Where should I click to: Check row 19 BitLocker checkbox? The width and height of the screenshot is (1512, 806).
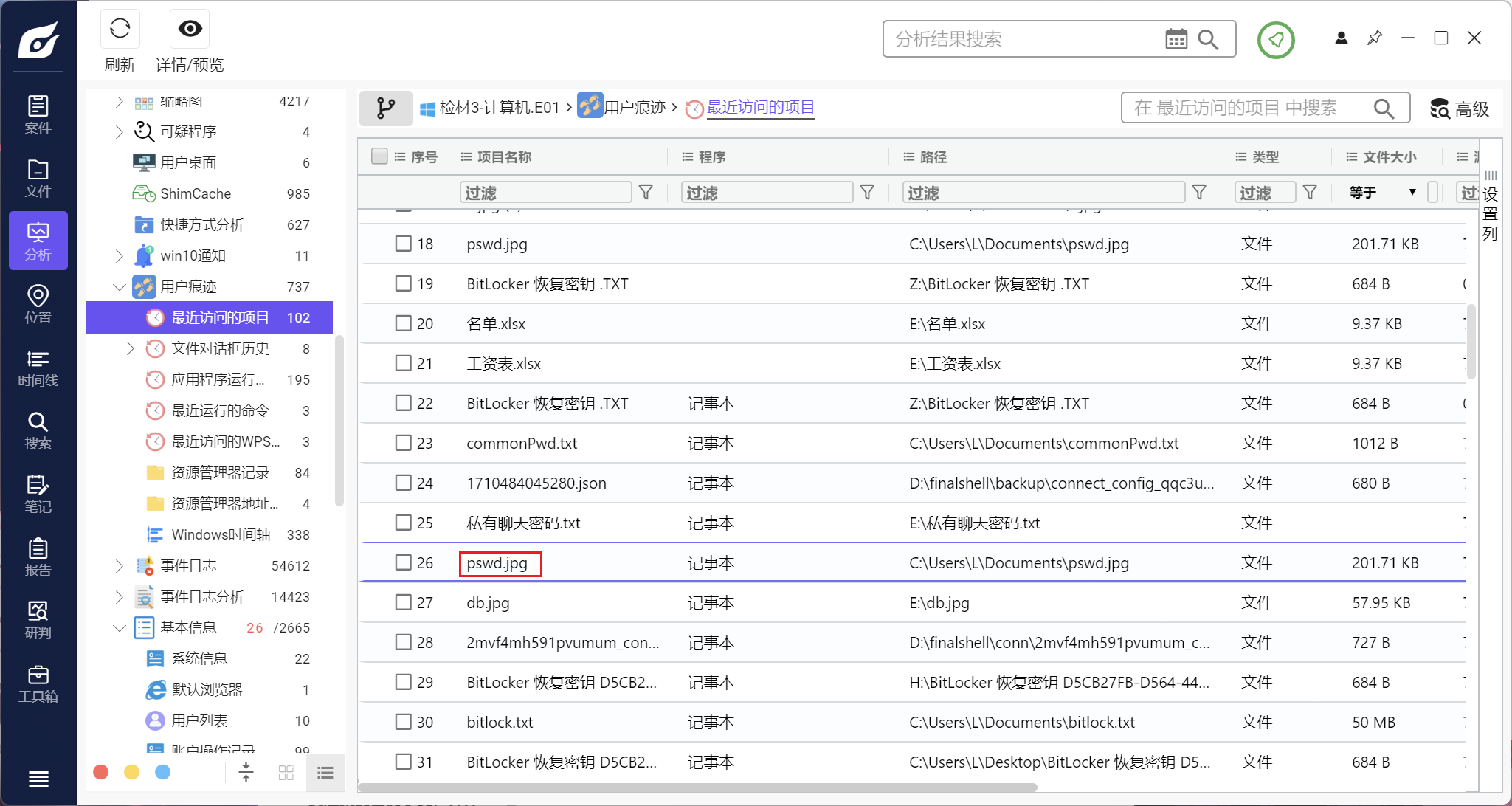pos(403,283)
